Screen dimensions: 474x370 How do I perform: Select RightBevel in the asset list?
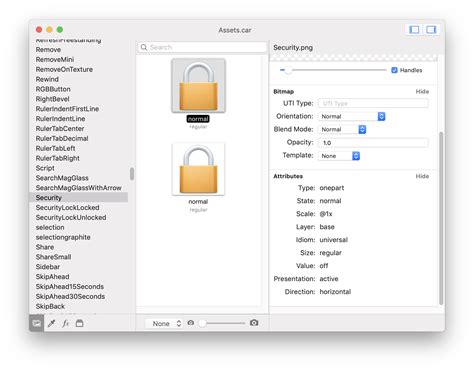point(52,99)
